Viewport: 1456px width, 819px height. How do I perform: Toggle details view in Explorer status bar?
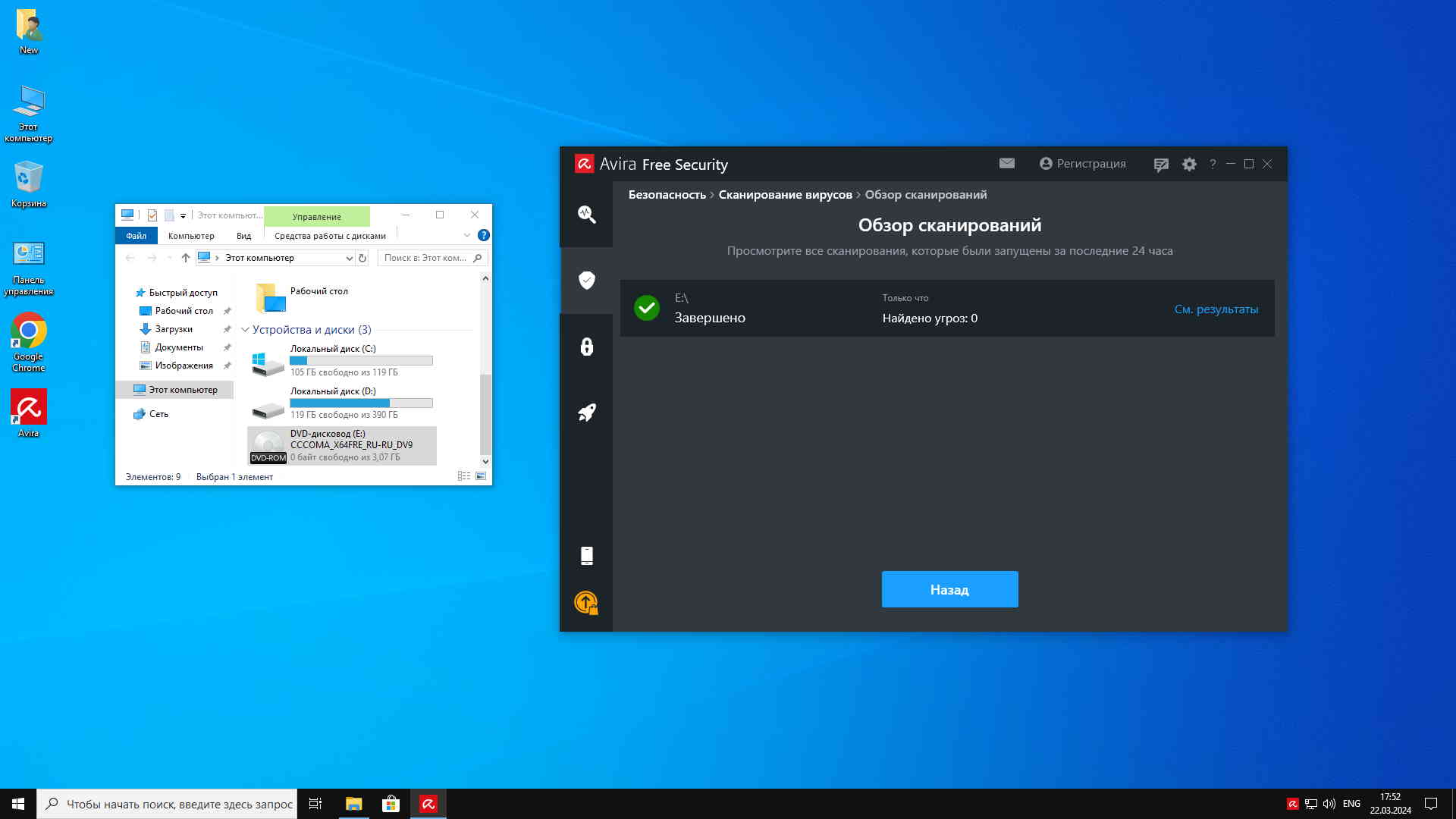pyautogui.click(x=463, y=476)
